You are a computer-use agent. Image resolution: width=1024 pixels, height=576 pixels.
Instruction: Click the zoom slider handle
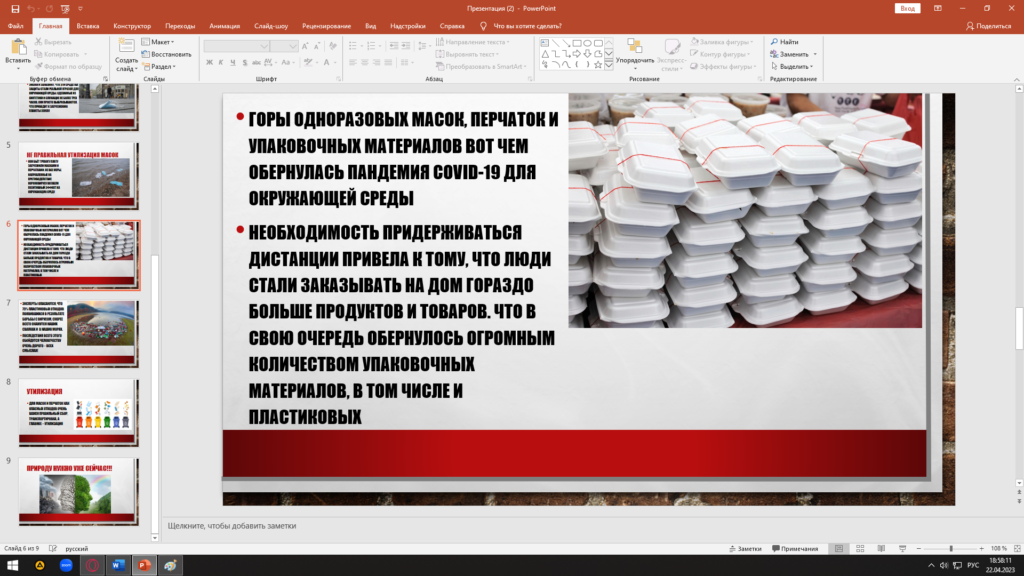tap(951, 549)
